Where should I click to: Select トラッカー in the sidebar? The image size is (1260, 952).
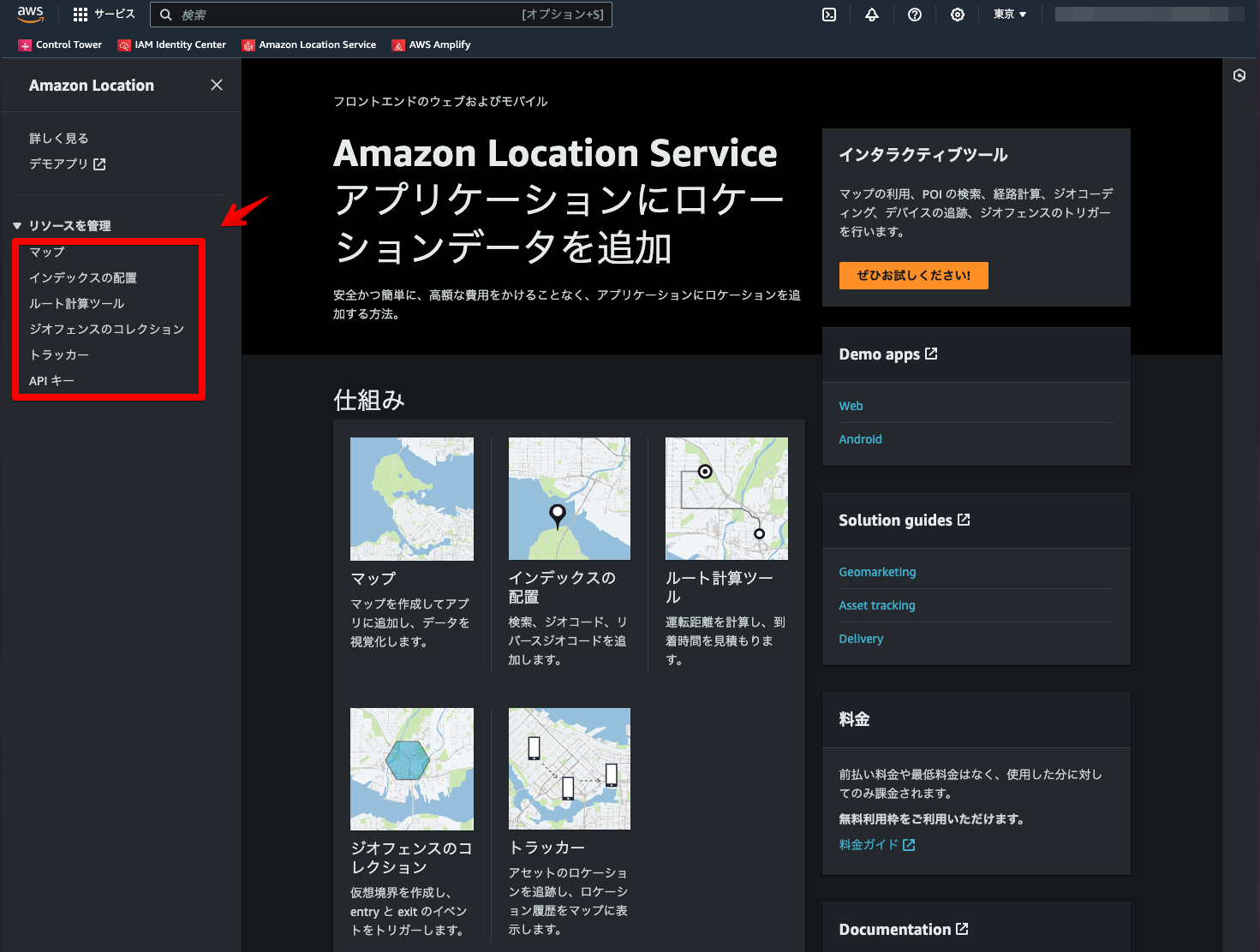tap(59, 354)
